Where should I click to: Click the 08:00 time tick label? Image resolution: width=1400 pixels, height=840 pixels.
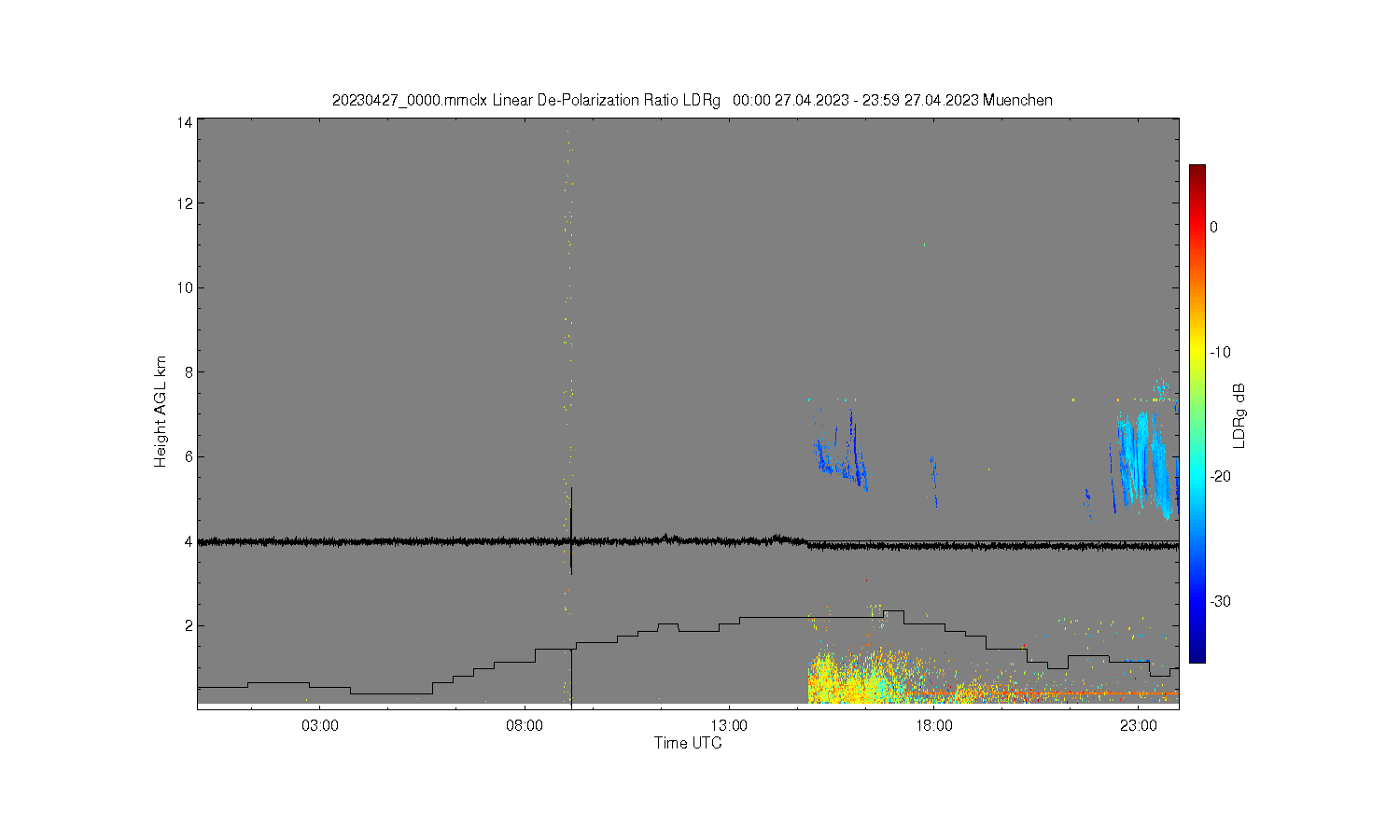[525, 725]
